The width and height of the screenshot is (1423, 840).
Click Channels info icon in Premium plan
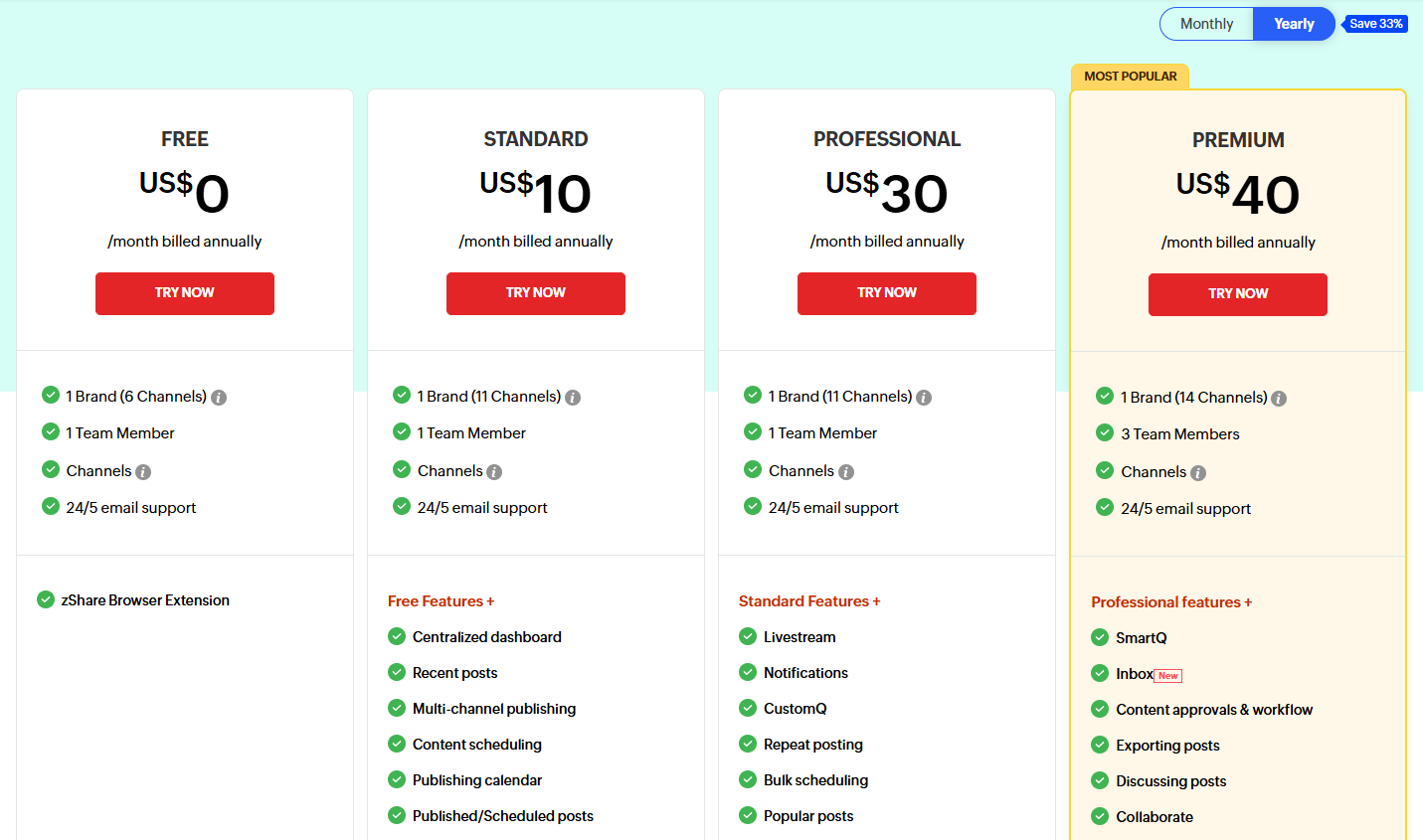tap(1198, 473)
